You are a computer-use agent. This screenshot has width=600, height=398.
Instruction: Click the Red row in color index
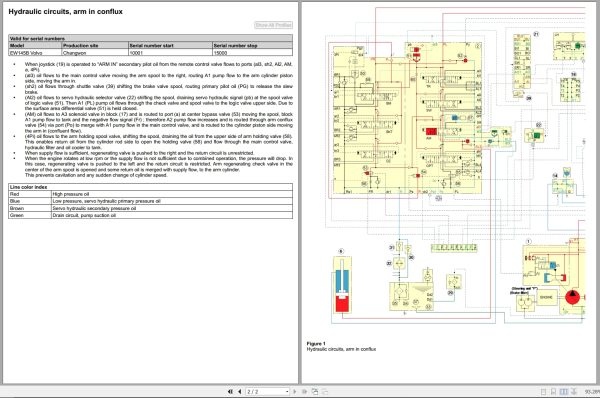click(150, 194)
